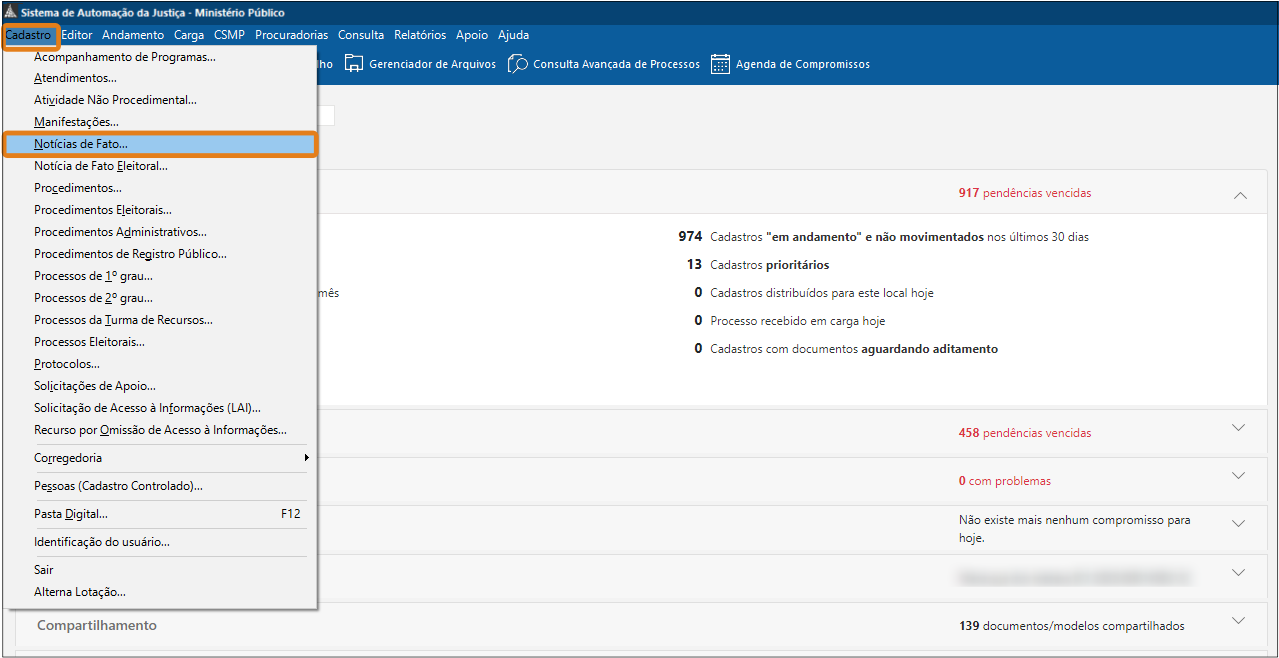This screenshot has height=658, width=1279.
Task: Click Não existe mais nenhum compromisso text
Action: click(x=1075, y=529)
